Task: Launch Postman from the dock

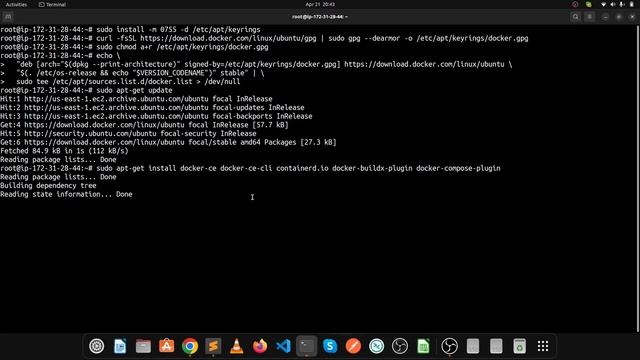Action: tap(353, 346)
